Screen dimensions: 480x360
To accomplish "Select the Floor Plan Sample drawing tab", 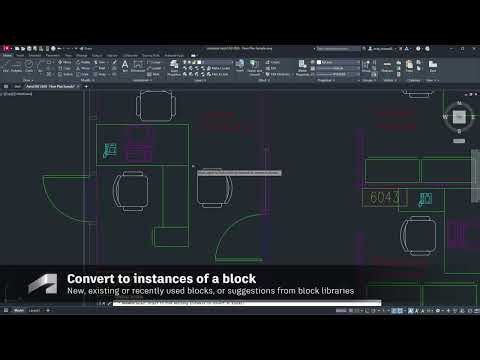I will pos(50,86).
